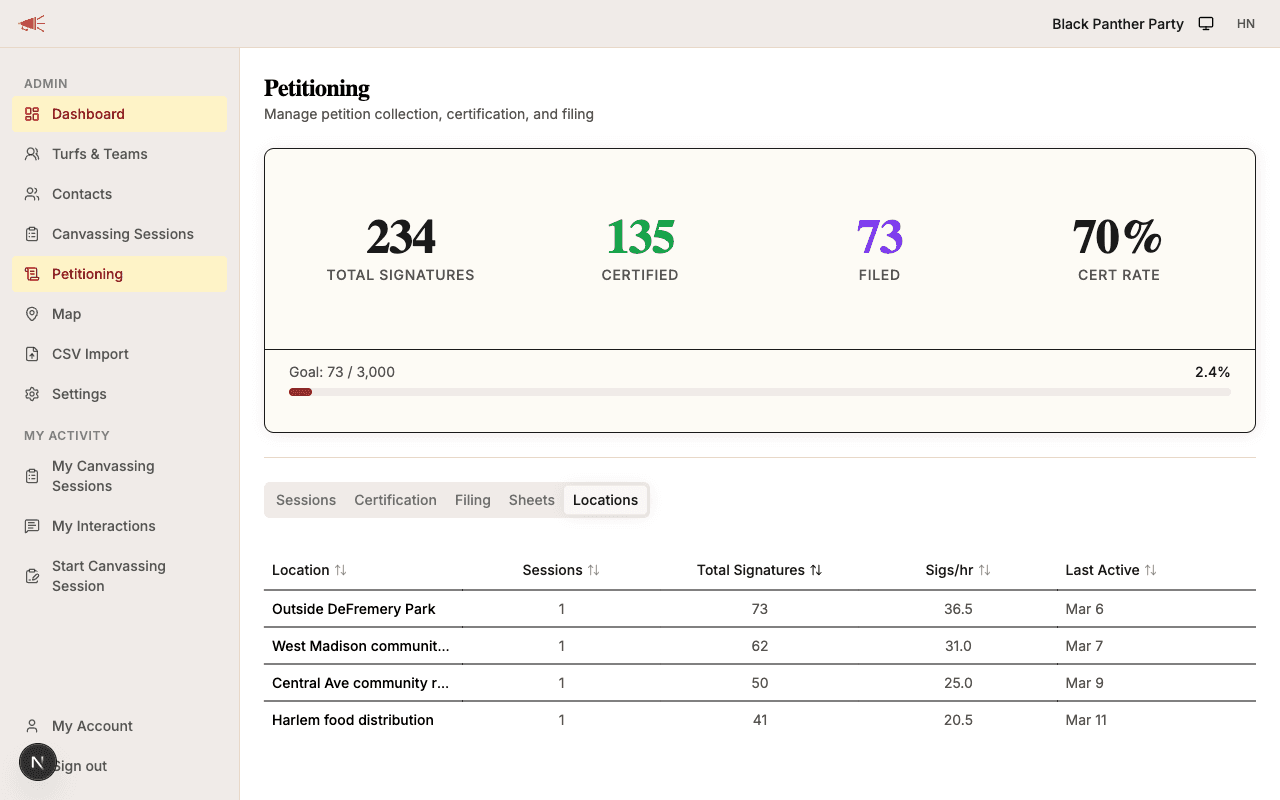The width and height of the screenshot is (1280, 800).
Task: Click the CSV Import file icon
Action: [x=32, y=354]
